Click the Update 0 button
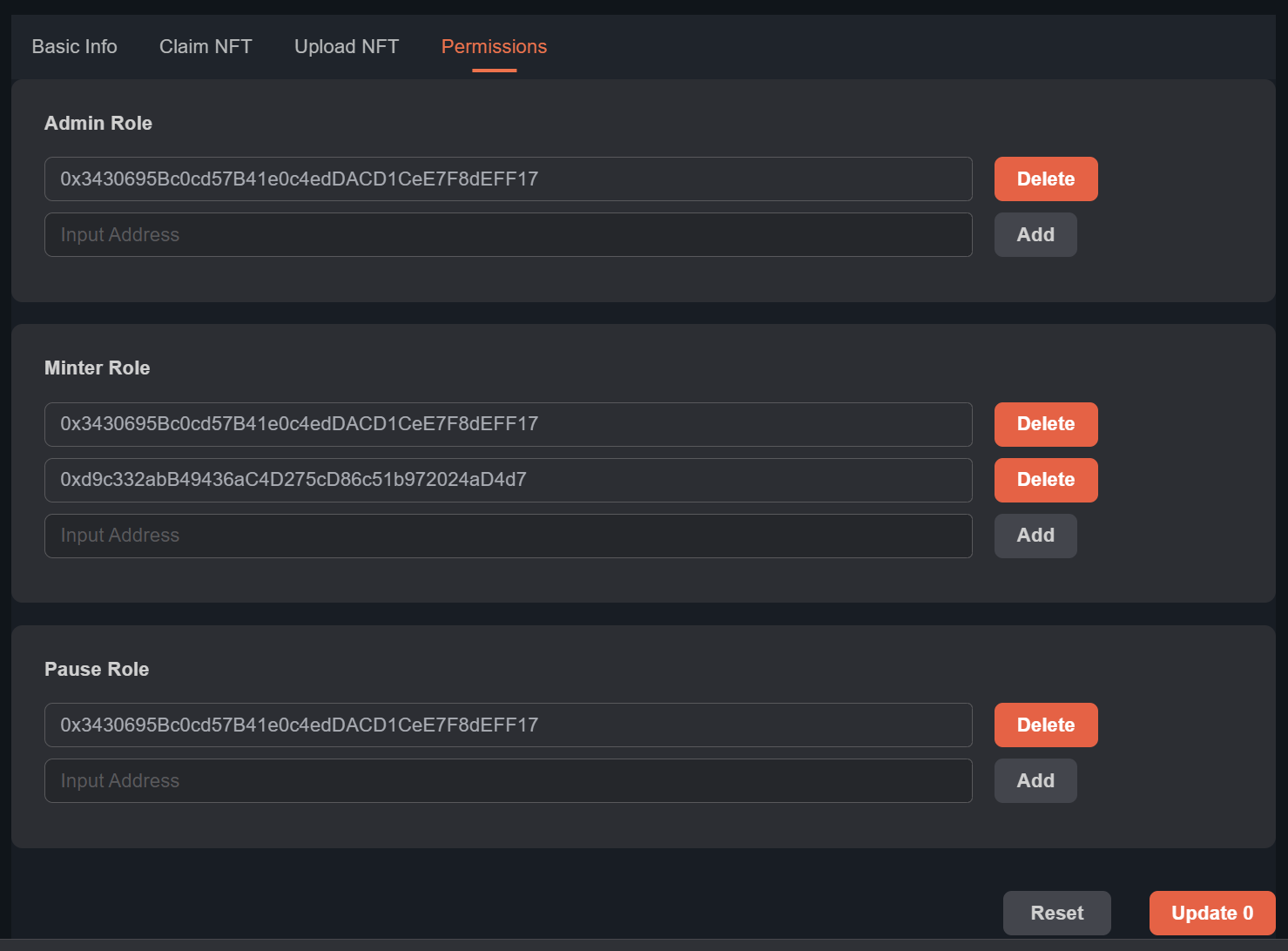Viewport: 1288px width, 951px height. coord(1211,913)
